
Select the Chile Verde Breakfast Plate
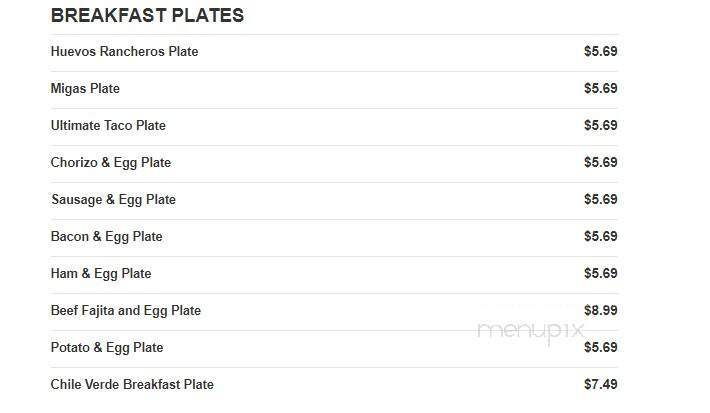pyautogui.click(x=132, y=384)
